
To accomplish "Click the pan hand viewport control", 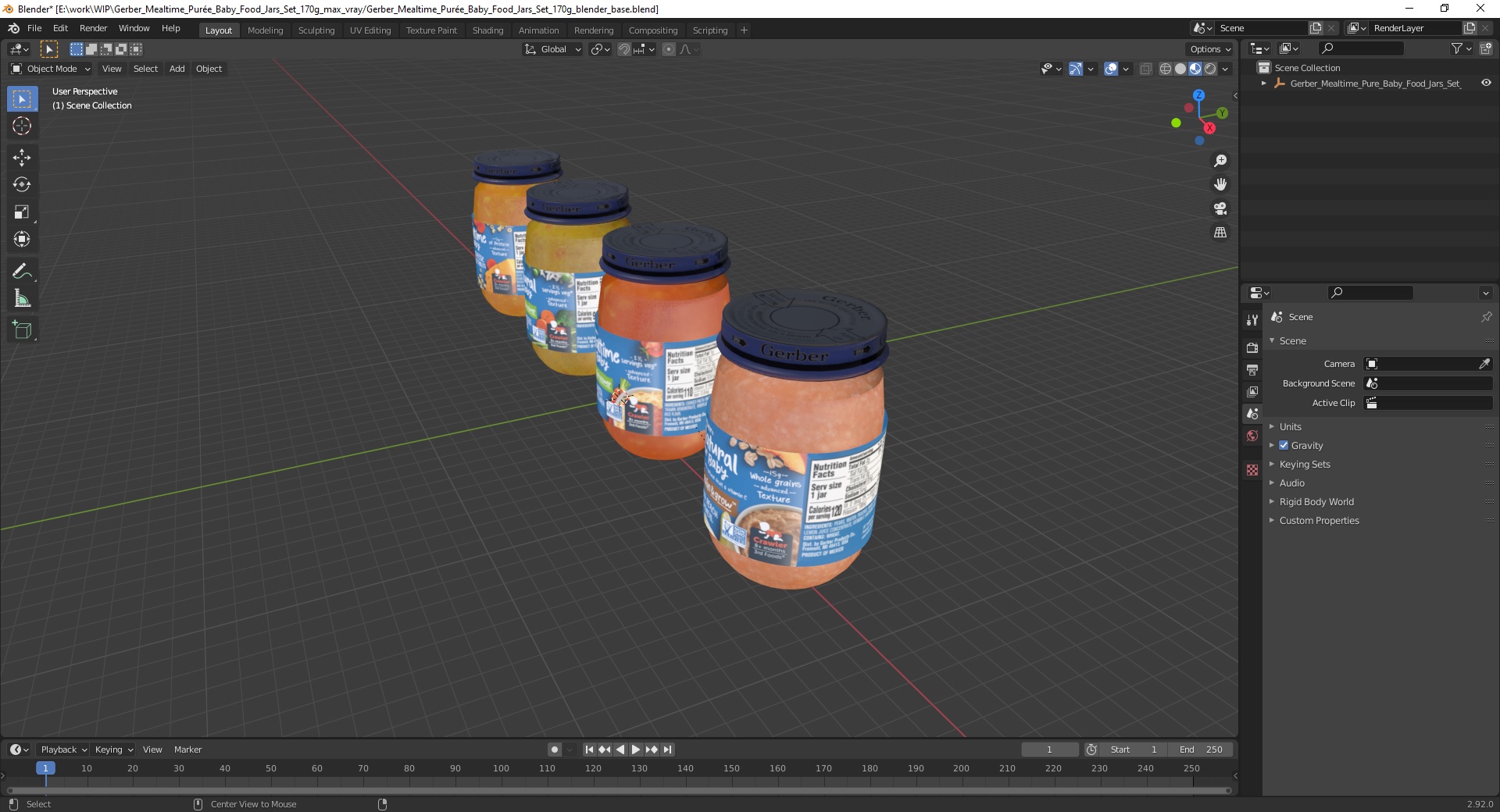I will click(1220, 184).
